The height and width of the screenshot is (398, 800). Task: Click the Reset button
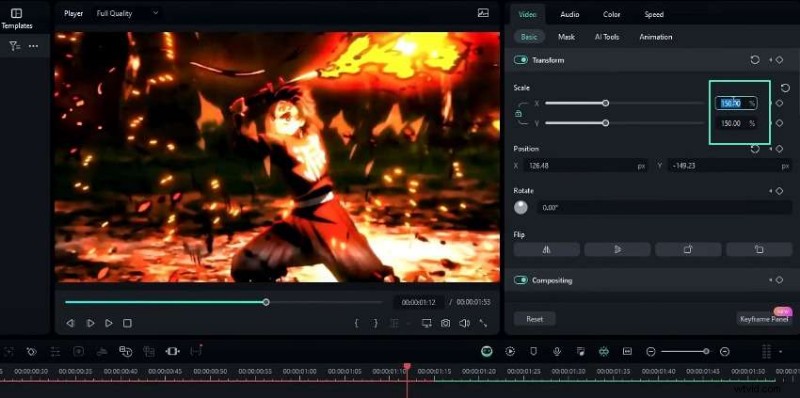pos(535,319)
